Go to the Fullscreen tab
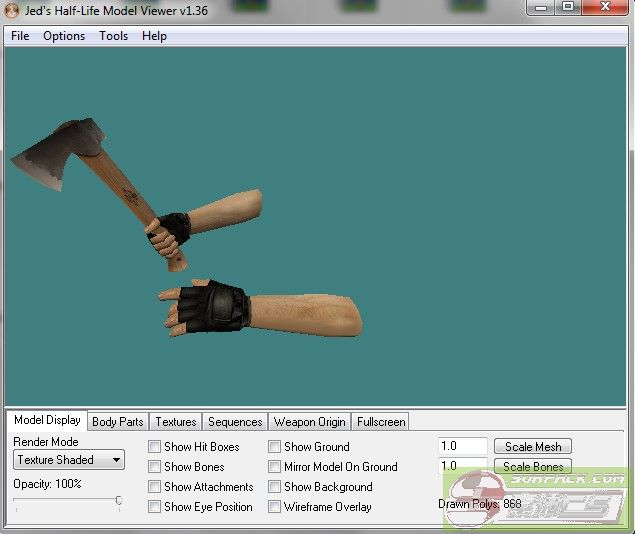This screenshot has height=534, width=635. (x=380, y=422)
